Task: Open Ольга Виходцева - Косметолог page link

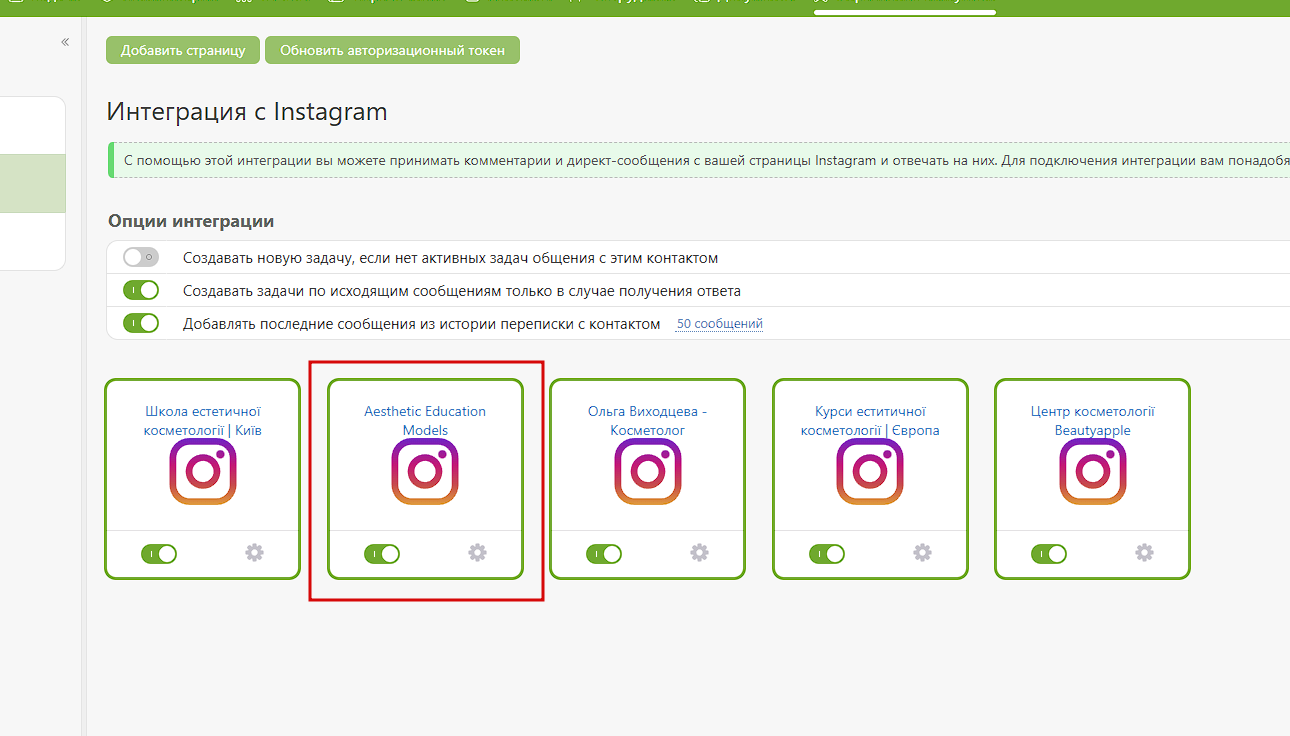Action: (x=648, y=421)
